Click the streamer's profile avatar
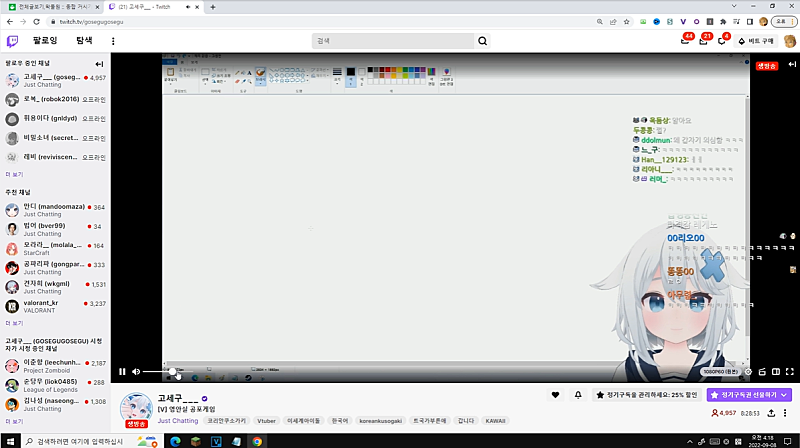 coord(136,409)
